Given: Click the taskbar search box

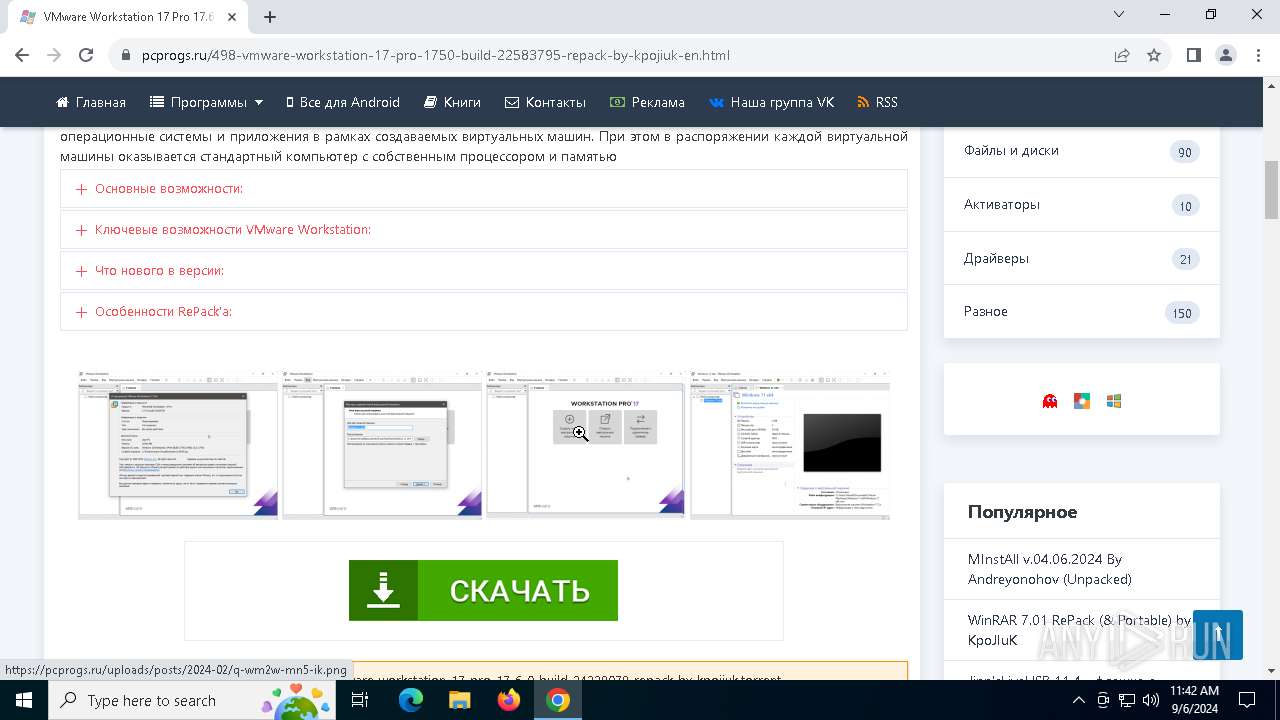Looking at the screenshot, I should tap(192, 700).
